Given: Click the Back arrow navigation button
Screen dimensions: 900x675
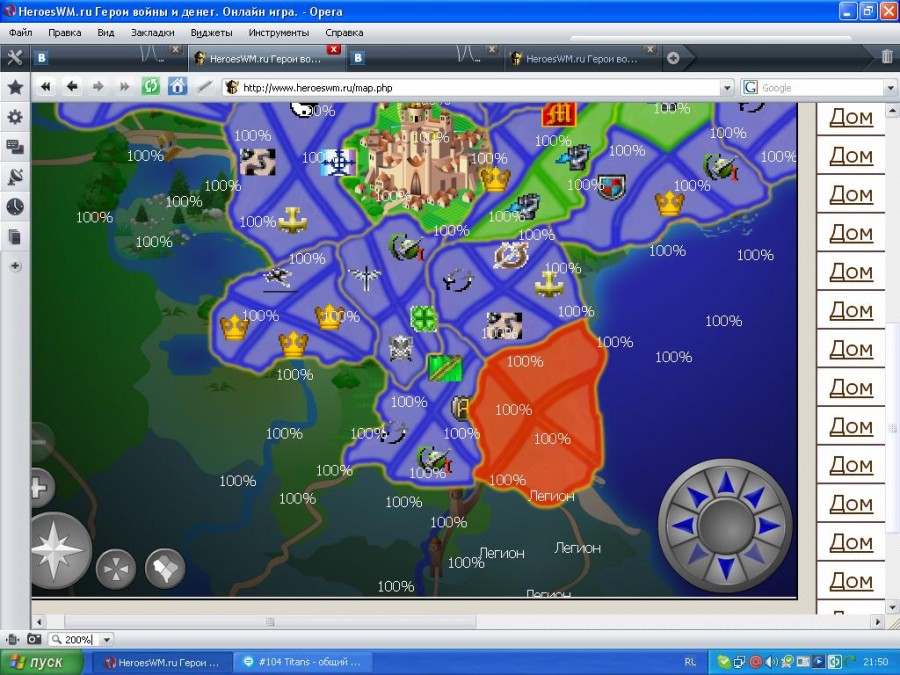Looking at the screenshot, I should (x=72, y=87).
